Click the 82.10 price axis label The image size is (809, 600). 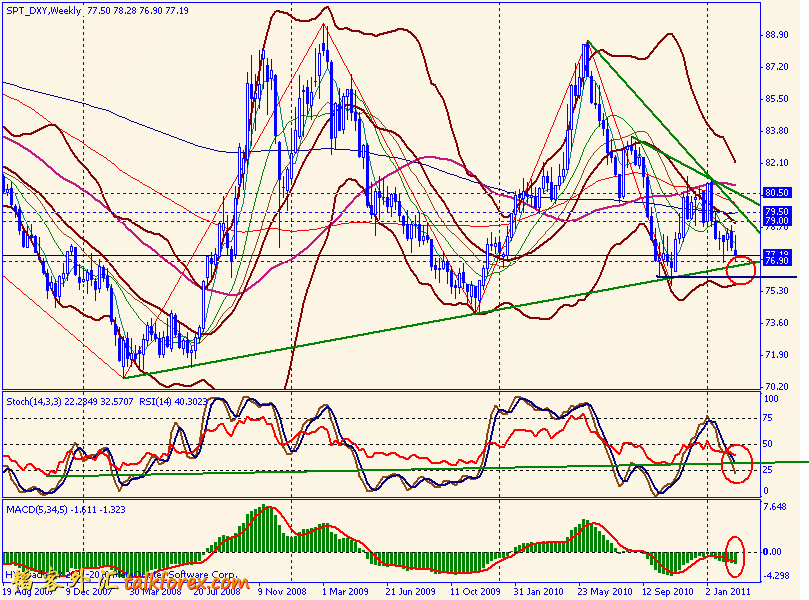pyautogui.click(x=776, y=163)
